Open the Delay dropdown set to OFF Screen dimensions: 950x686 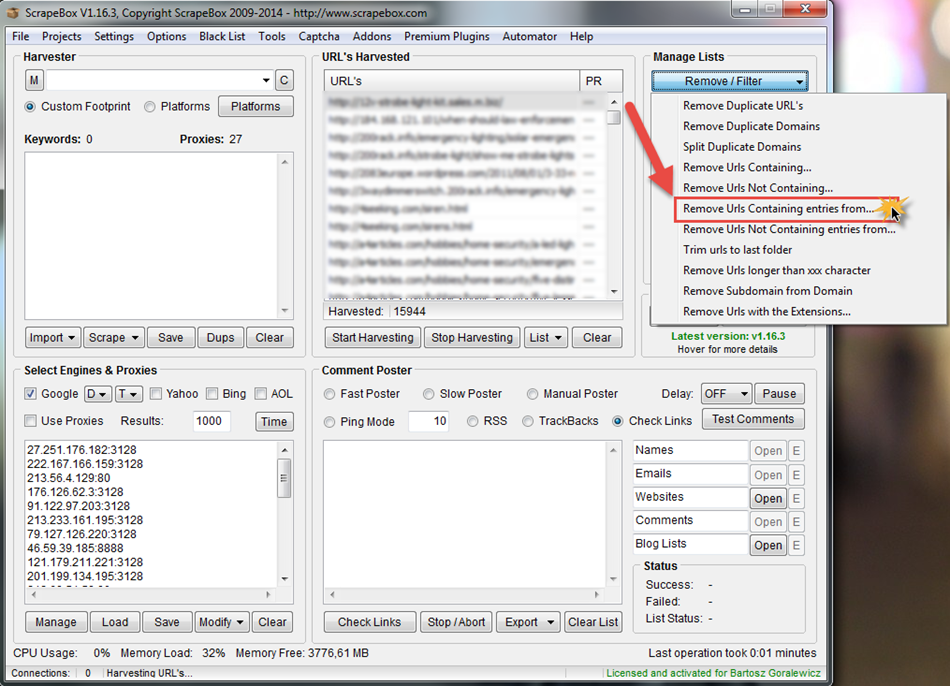[x=726, y=394]
